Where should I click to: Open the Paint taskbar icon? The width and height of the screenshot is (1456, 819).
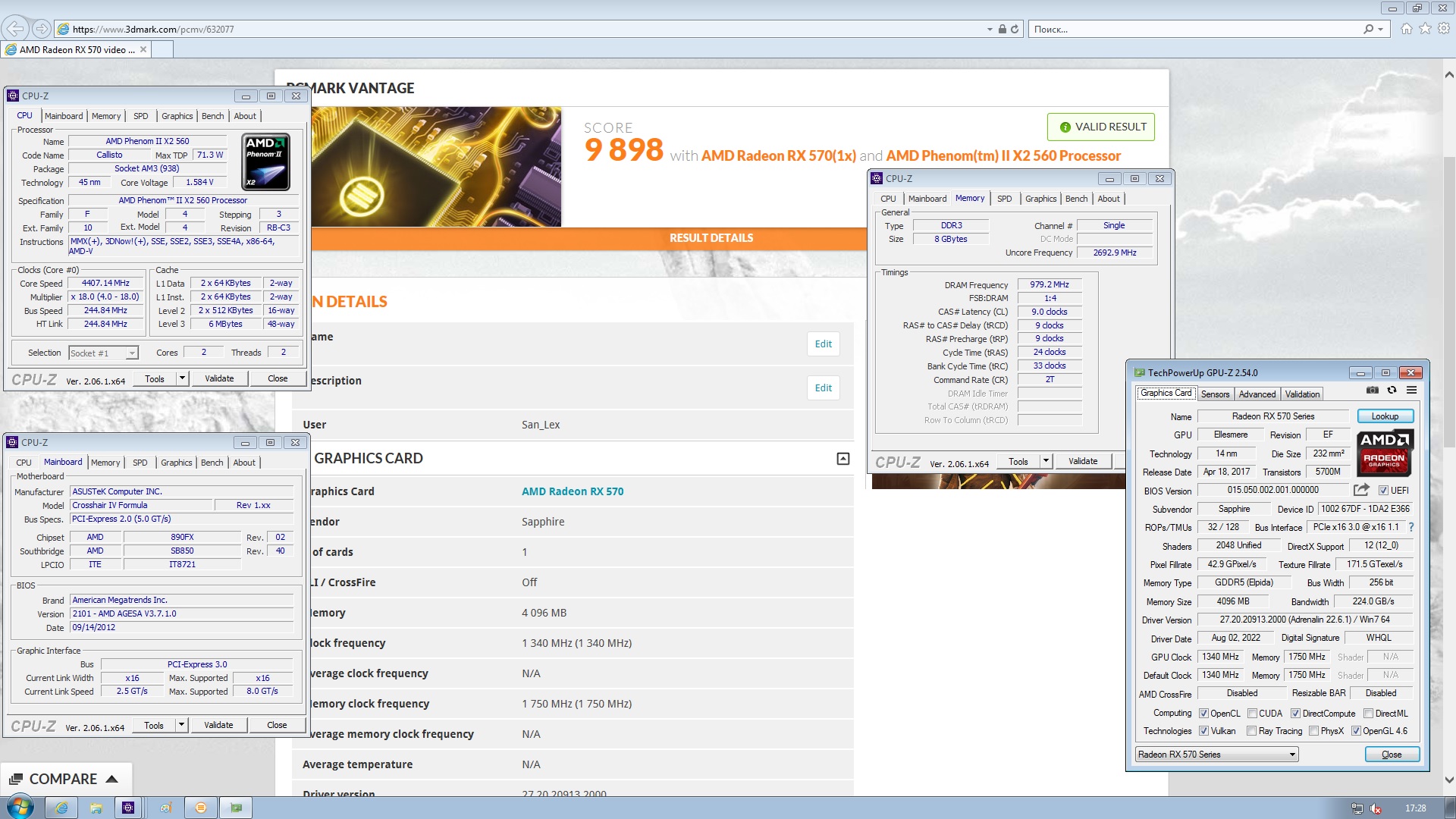click(165, 808)
